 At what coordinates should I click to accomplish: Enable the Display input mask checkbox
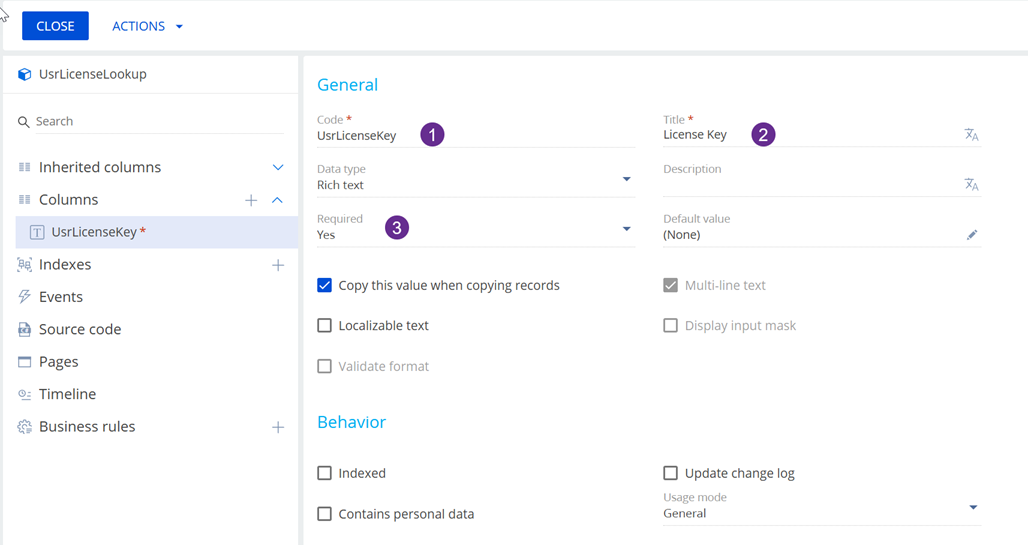(670, 326)
